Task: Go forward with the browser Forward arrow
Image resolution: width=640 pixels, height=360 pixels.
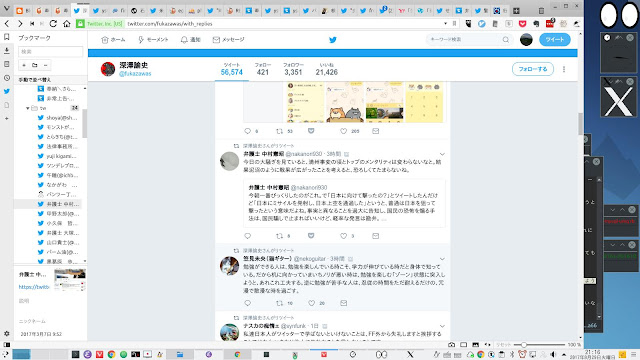Action: pos(20,24)
